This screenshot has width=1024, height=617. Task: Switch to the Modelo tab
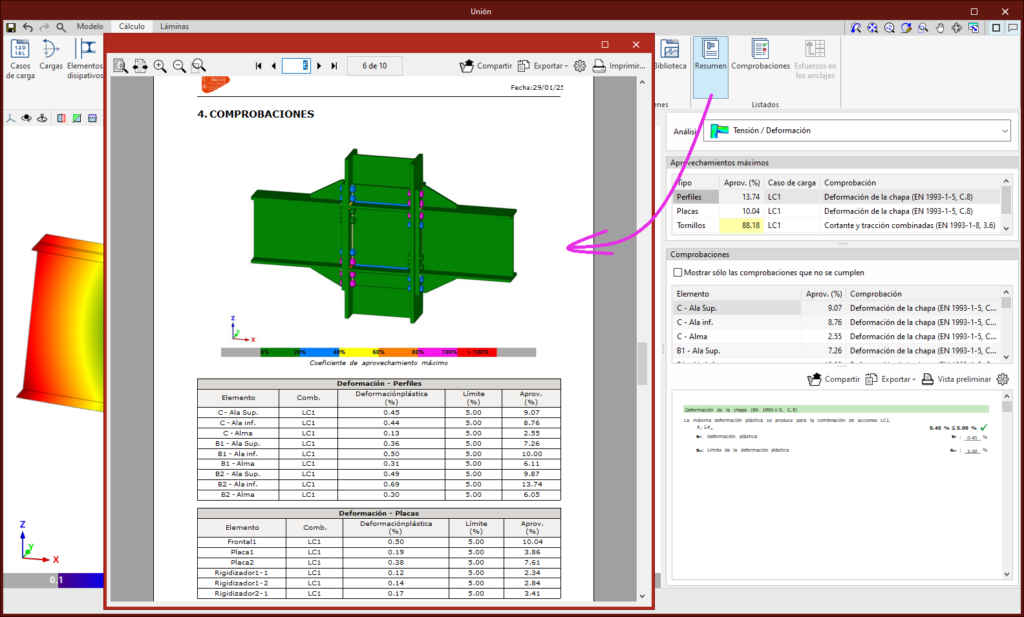click(90, 26)
